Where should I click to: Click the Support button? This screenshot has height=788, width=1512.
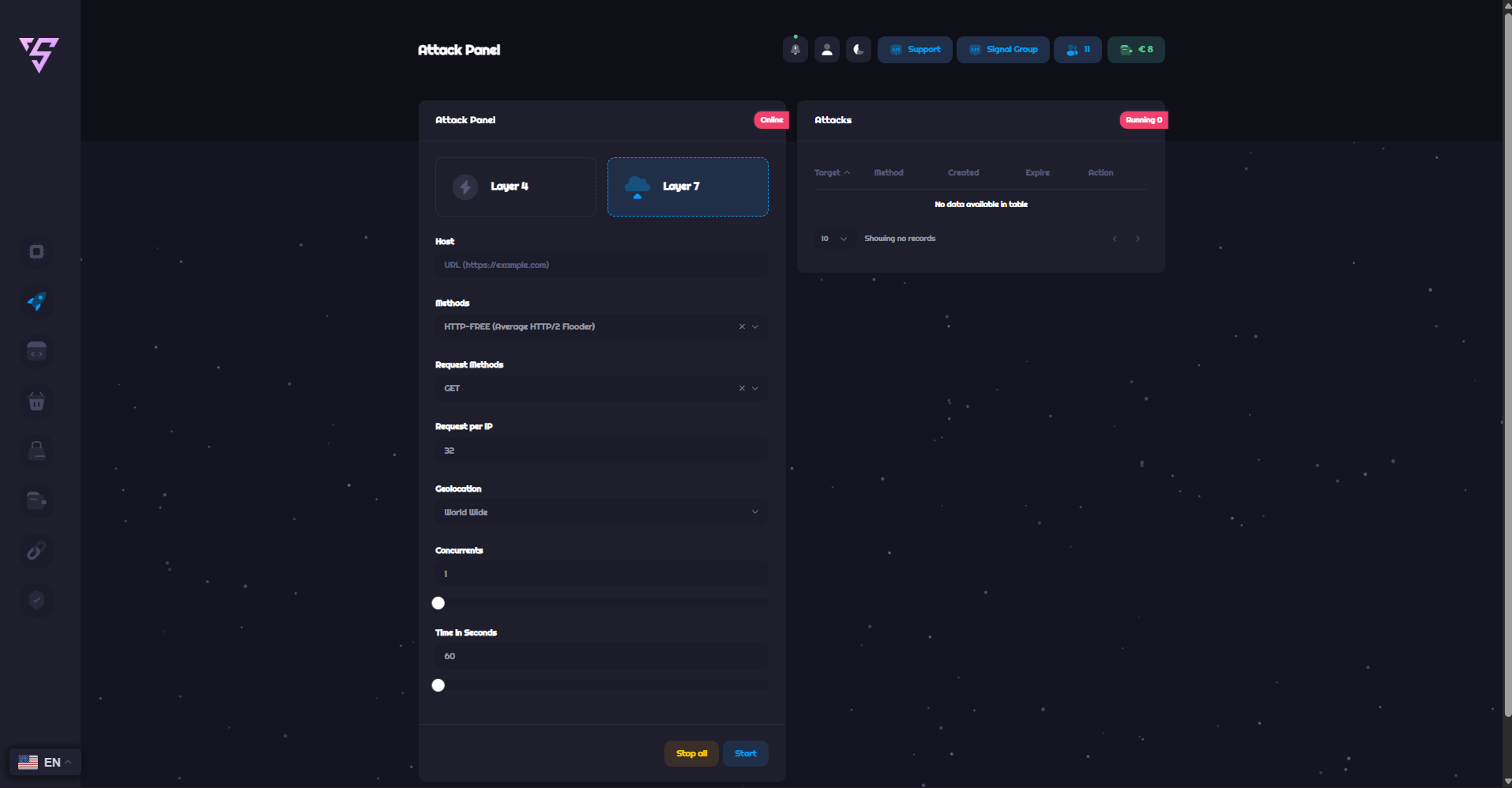tap(915, 50)
